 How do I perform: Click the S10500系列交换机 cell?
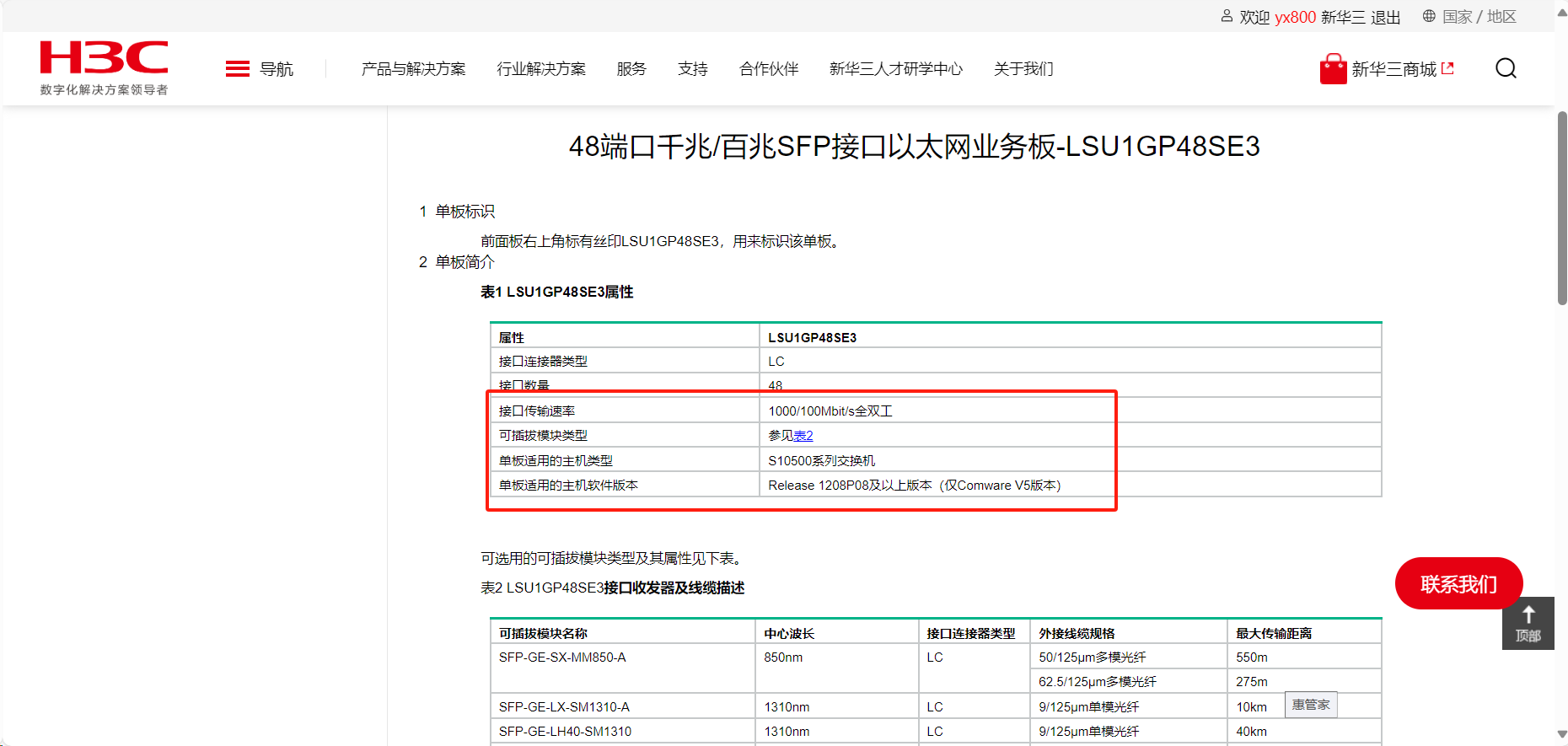coord(1071,460)
